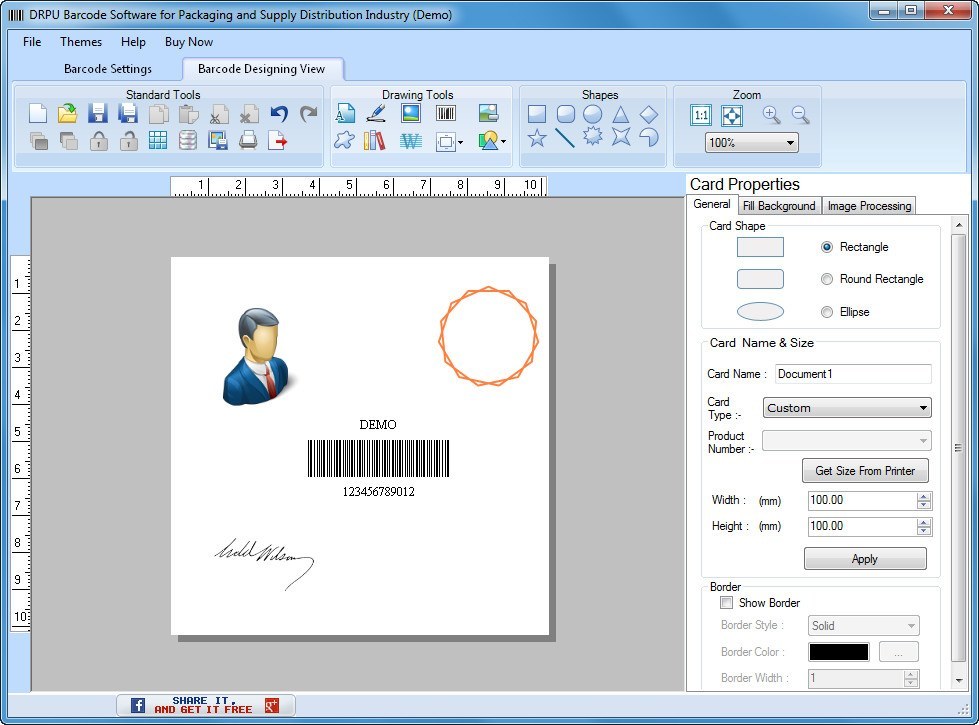The image size is (979, 725).
Task: Increase Width with the spinner up arrow
Action: (924, 496)
